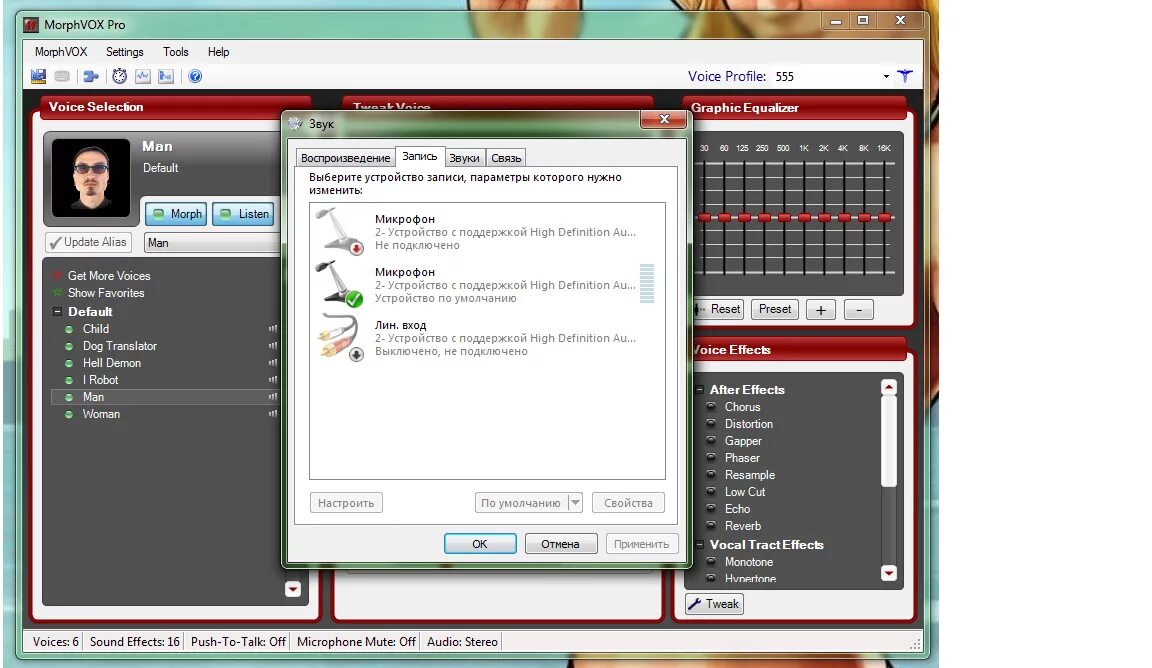The width and height of the screenshot is (1152, 668).
Task: Open the MorphVOX menu
Action: pyautogui.click(x=61, y=52)
